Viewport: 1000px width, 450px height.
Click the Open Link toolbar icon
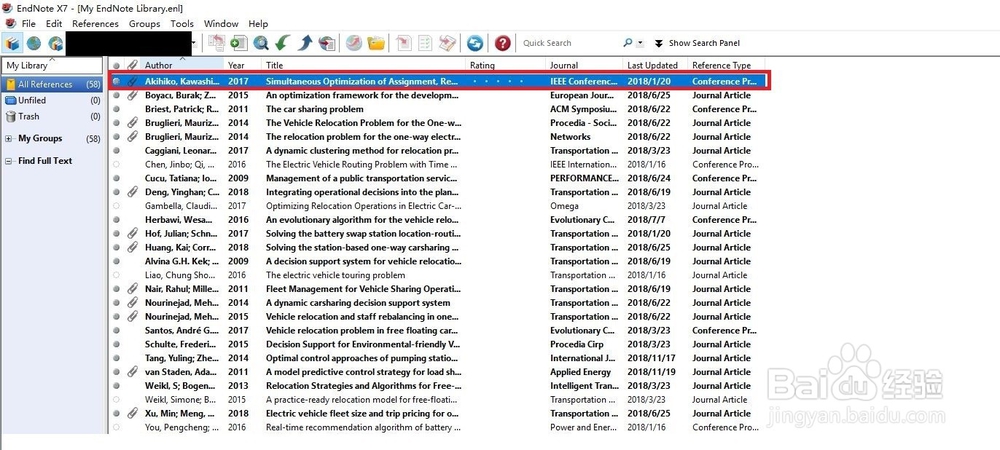(354, 43)
